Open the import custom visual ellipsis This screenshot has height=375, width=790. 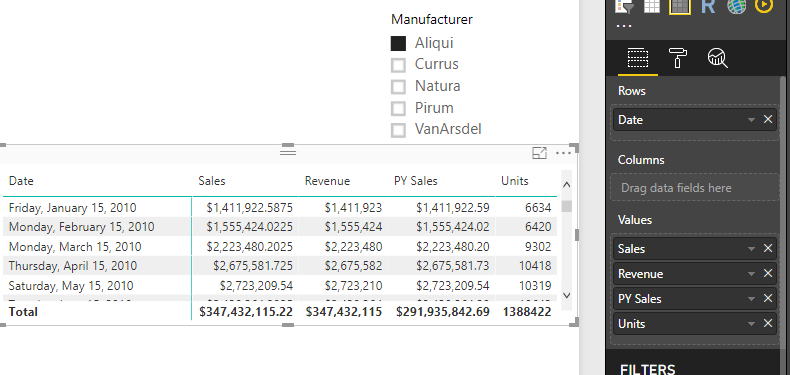tap(624, 27)
